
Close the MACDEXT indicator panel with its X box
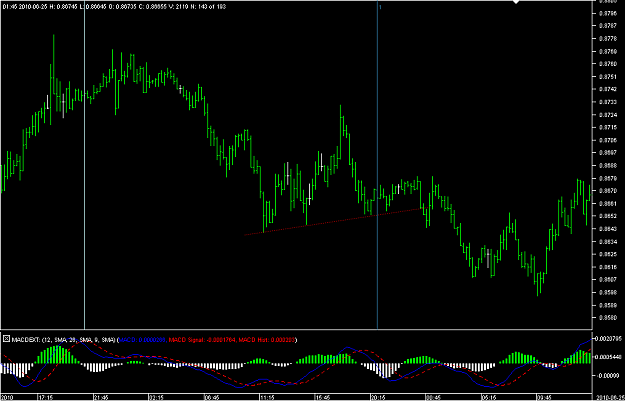6,339
